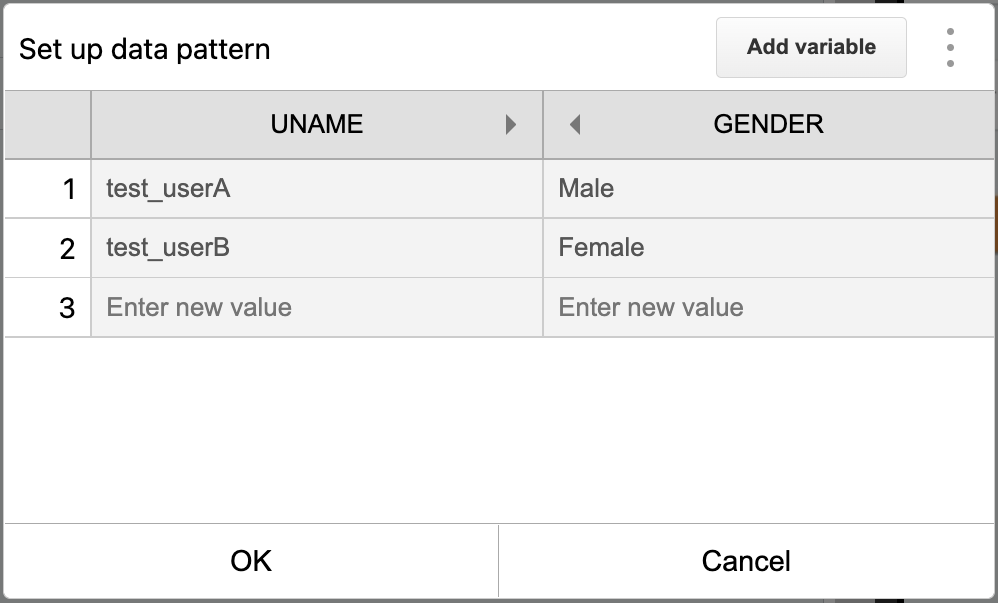Select row number 1
The height and width of the screenshot is (603, 998).
(48, 189)
